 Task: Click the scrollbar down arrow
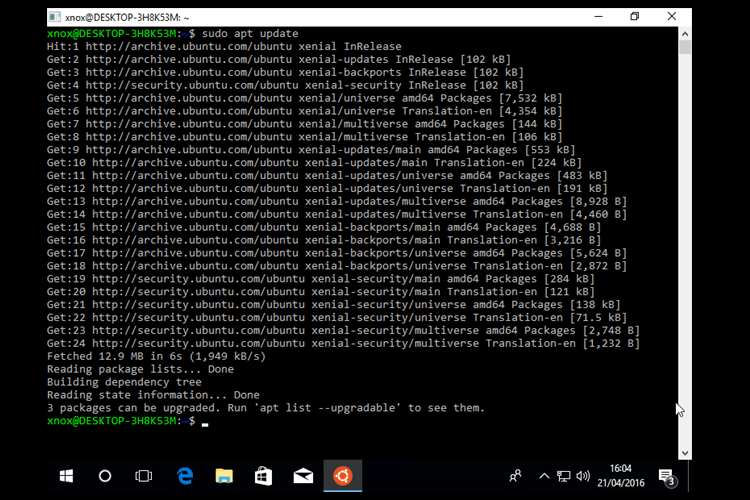[x=685, y=453]
